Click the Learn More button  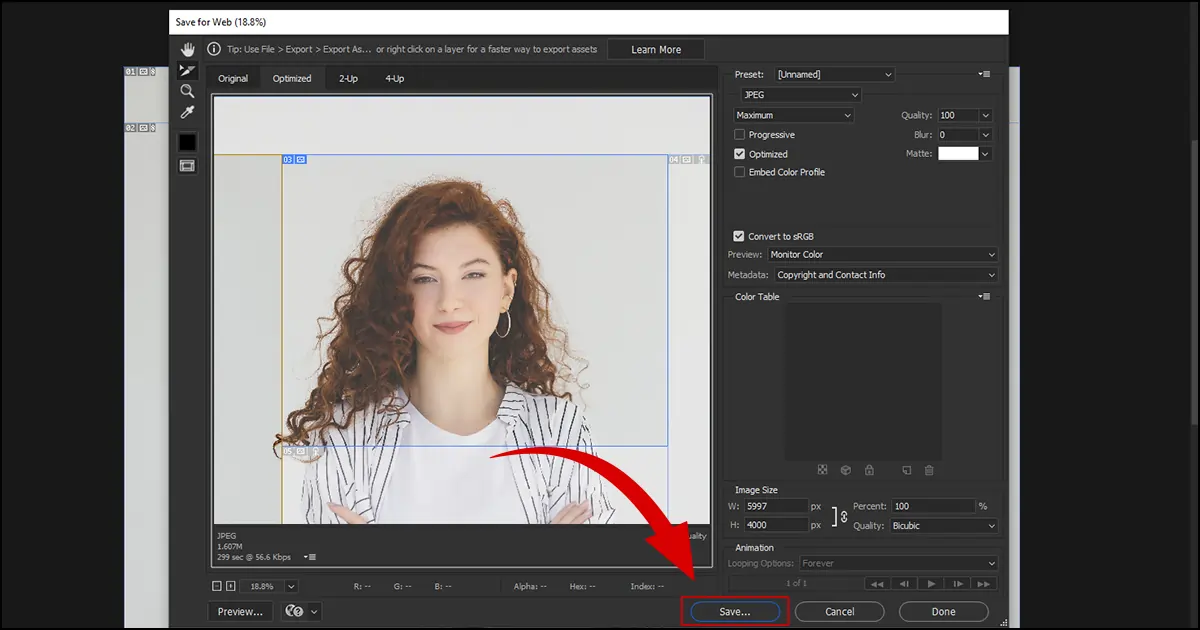655,48
